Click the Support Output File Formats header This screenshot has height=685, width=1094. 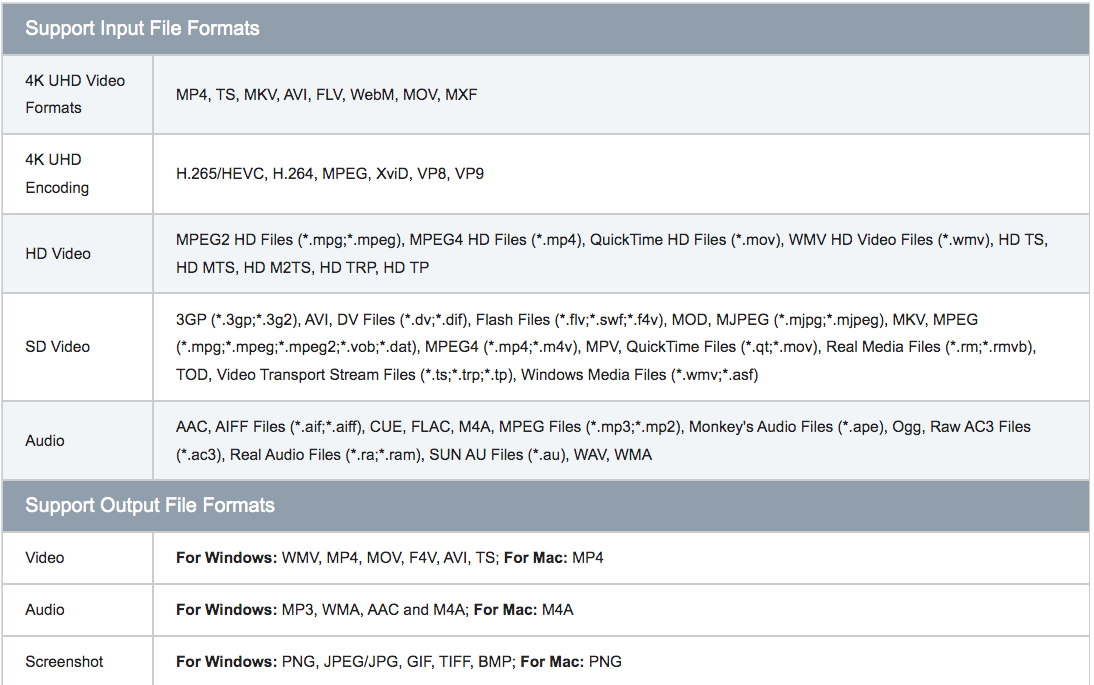tap(150, 505)
